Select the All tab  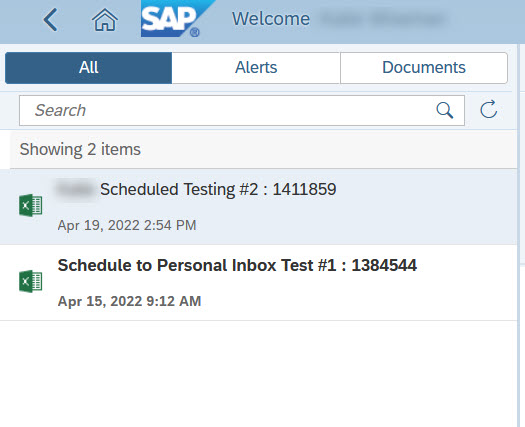click(89, 68)
